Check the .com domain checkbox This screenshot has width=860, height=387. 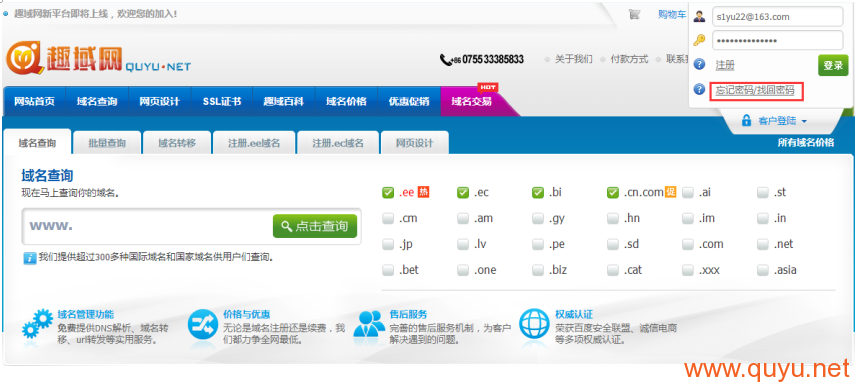tap(688, 244)
